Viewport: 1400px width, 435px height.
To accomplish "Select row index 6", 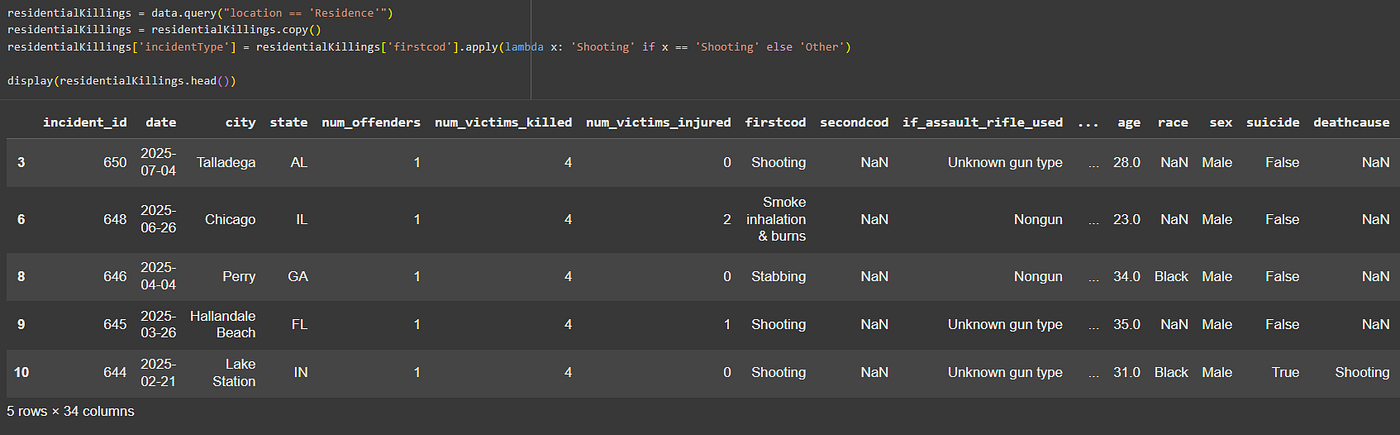I will click(21, 219).
